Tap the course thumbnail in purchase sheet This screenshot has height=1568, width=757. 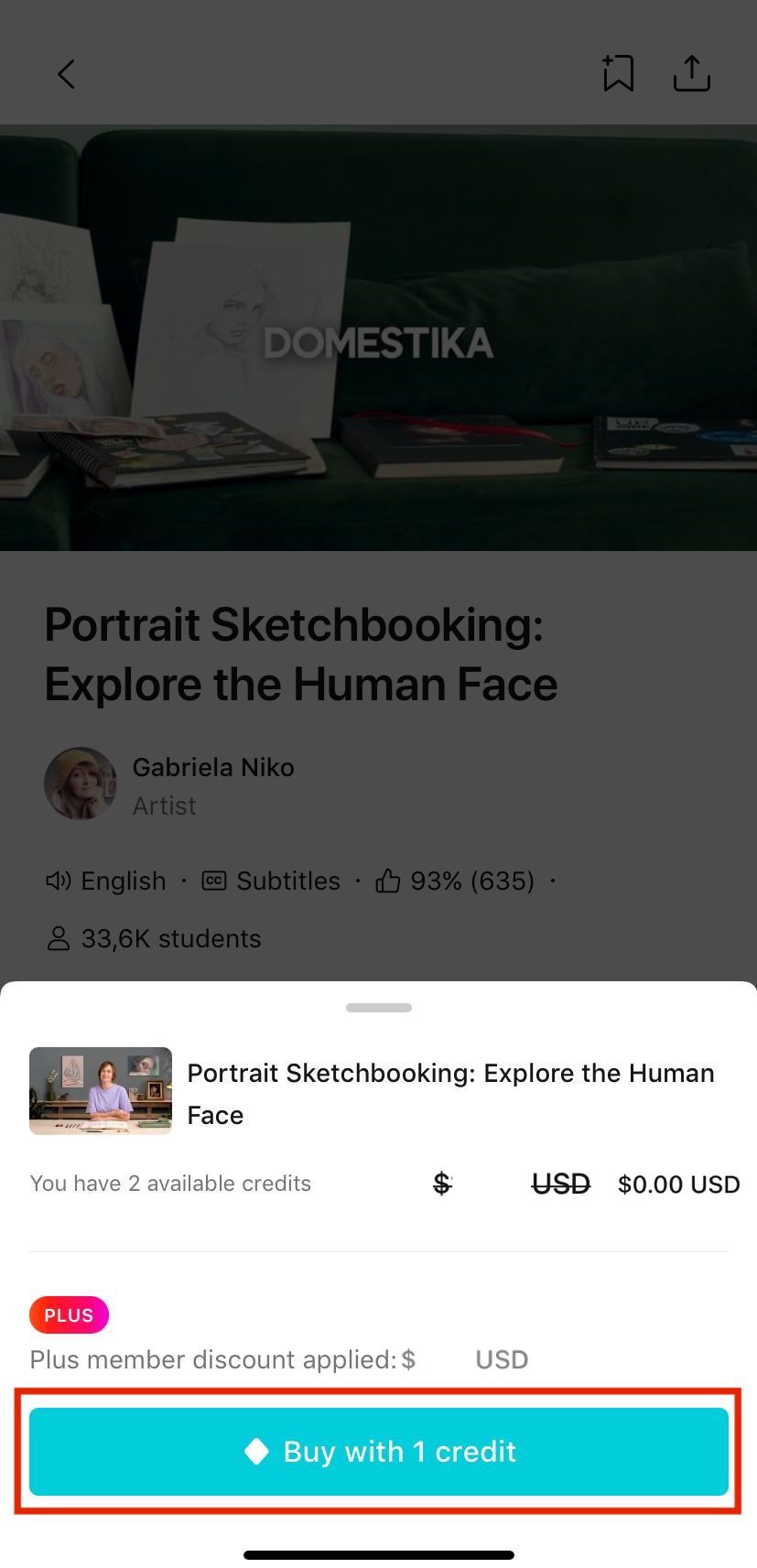(101, 1091)
